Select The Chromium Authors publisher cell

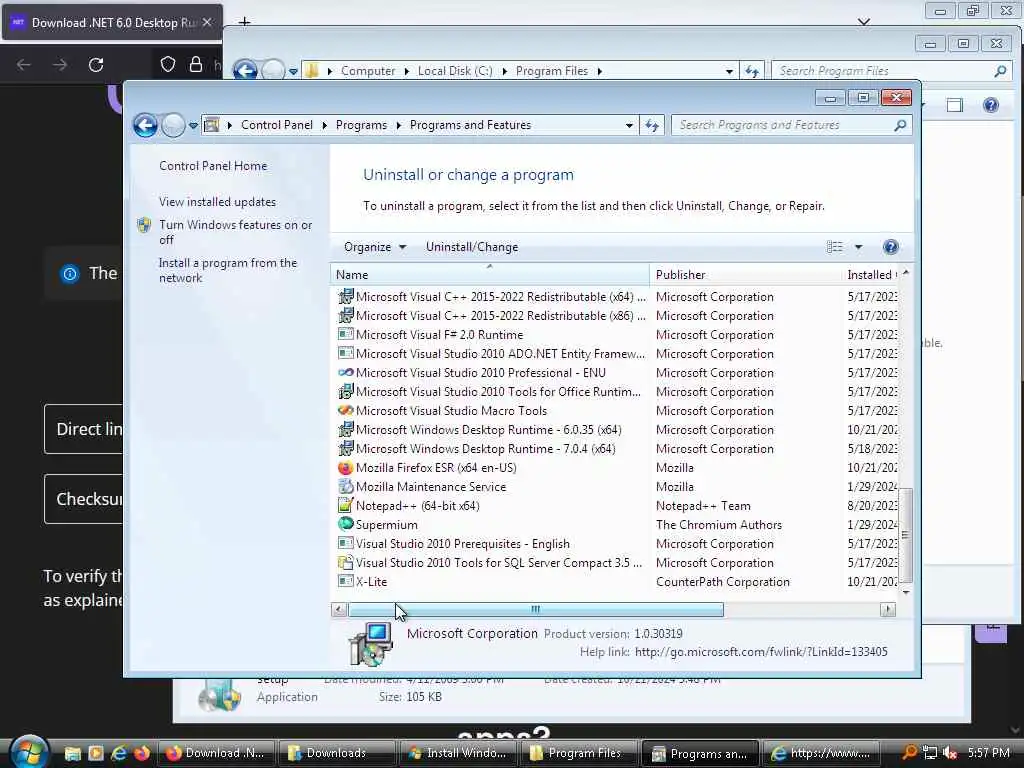718,524
